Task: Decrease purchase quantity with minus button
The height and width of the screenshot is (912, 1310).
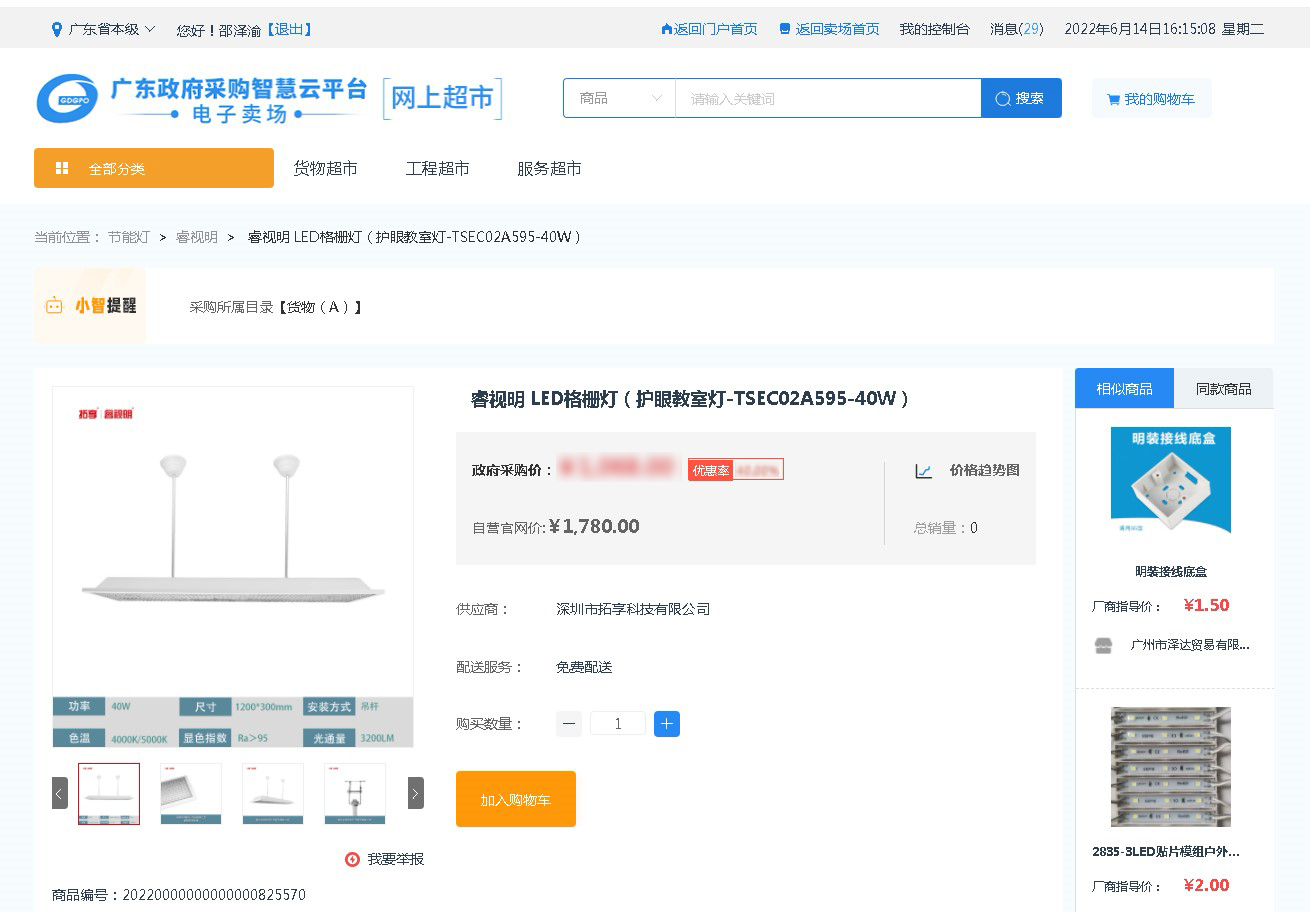Action: tap(569, 724)
